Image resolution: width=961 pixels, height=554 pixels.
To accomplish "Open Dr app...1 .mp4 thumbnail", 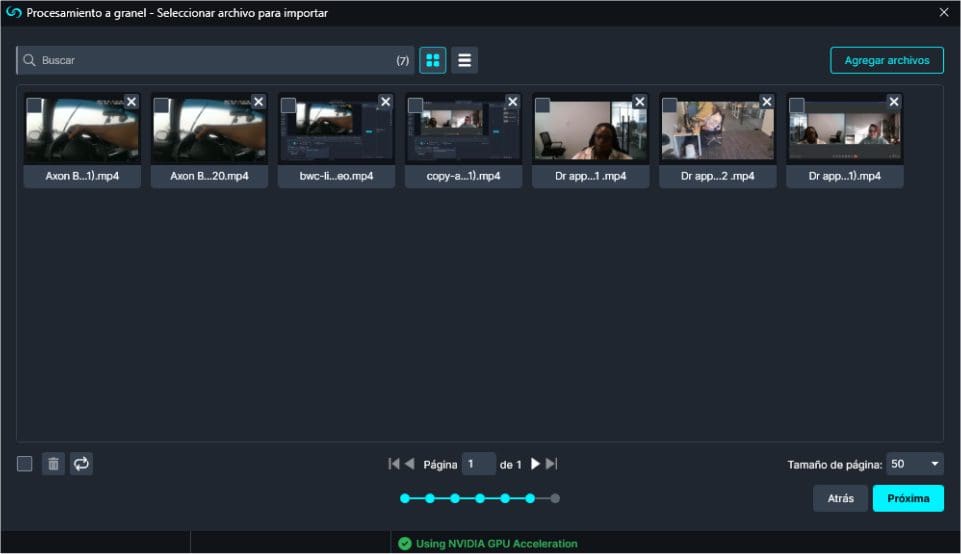I will pyautogui.click(x=591, y=130).
